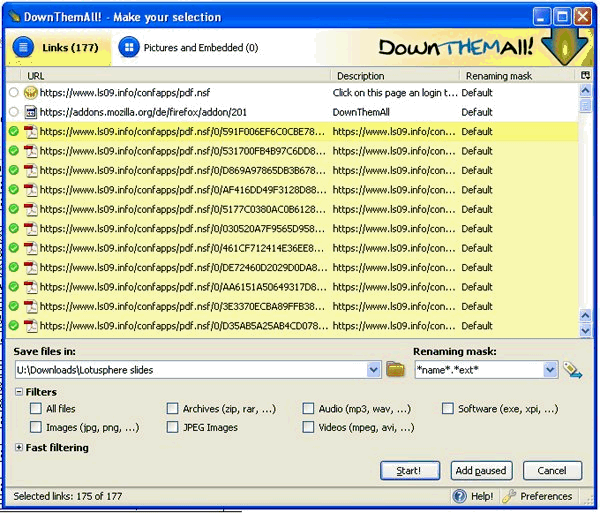Click the Start! button
600x513 pixels.
click(x=410, y=471)
